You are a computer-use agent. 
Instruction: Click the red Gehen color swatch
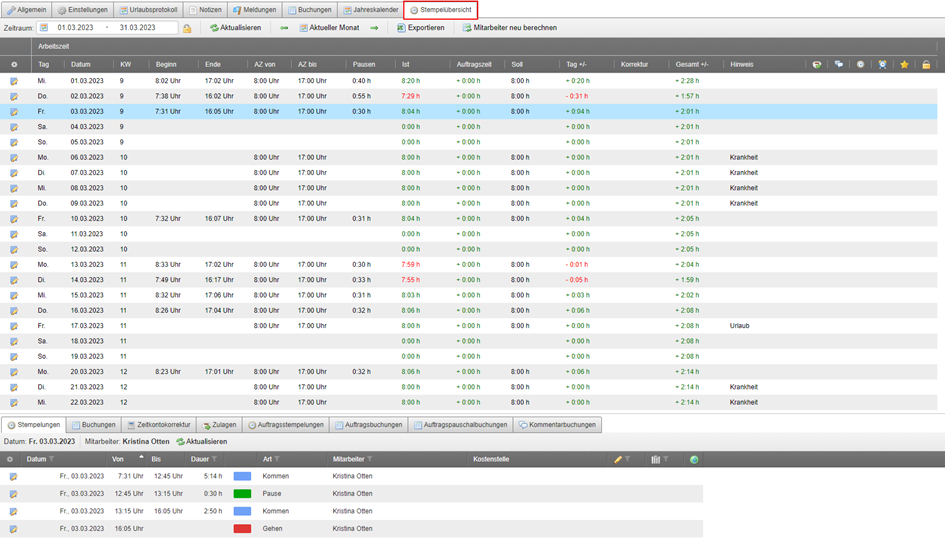[x=243, y=528]
